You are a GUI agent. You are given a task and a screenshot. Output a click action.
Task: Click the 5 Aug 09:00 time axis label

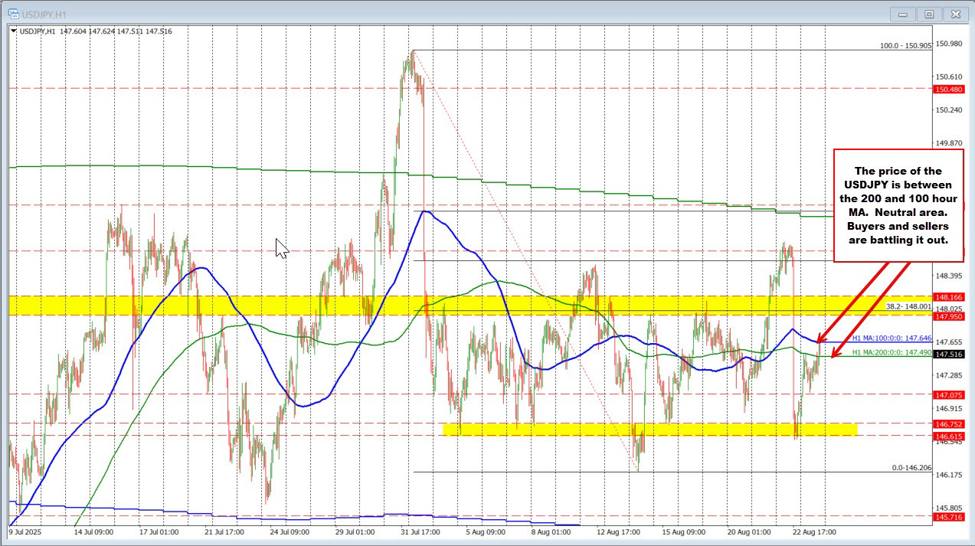(x=486, y=532)
